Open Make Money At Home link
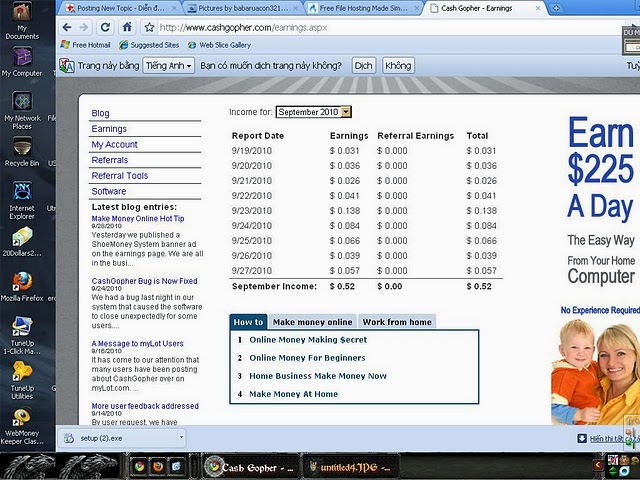Screen dimensions: 640x480 (293, 394)
